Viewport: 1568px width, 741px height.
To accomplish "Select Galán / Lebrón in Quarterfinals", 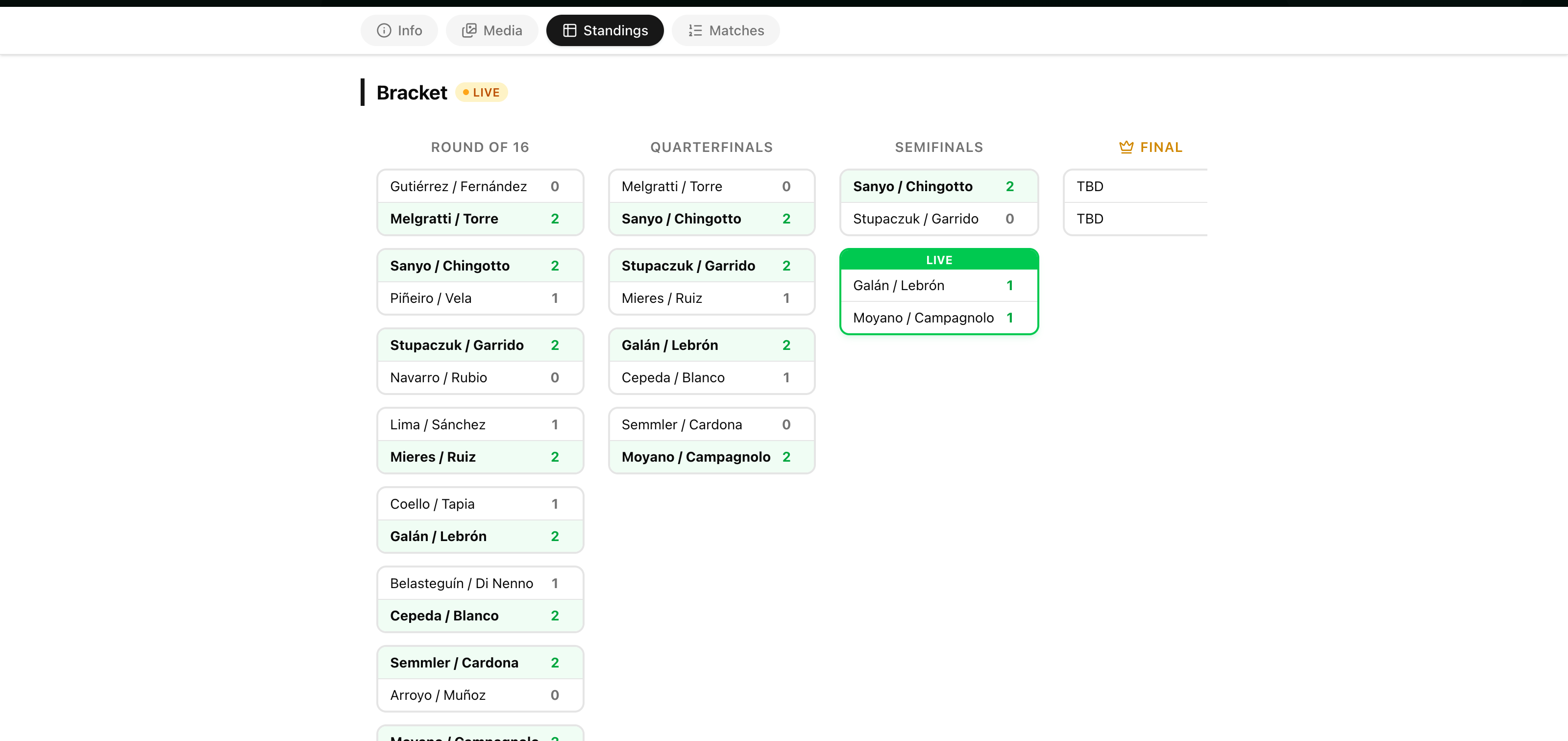I will click(x=711, y=345).
